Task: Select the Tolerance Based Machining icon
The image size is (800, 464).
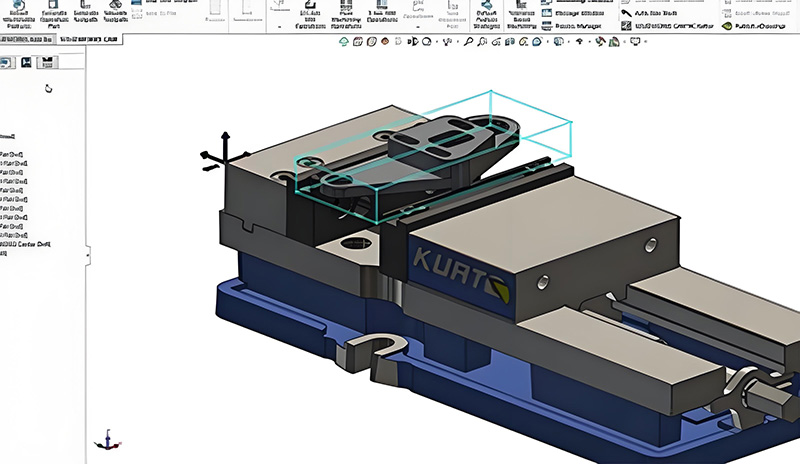Action: click(520, 12)
